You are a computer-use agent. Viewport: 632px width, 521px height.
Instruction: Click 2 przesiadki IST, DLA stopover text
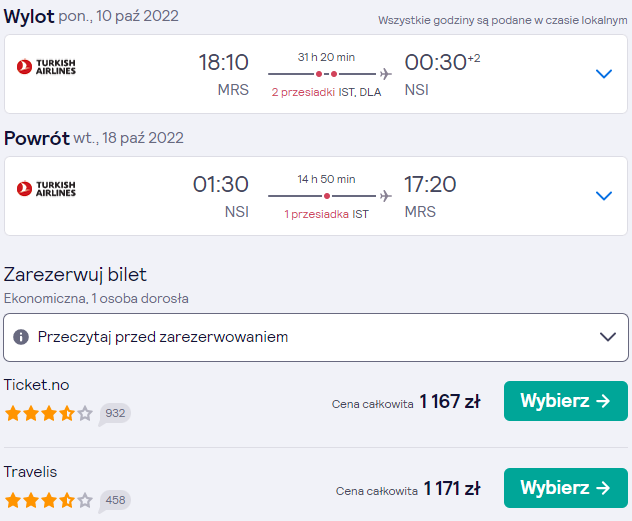click(x=326, y=92)
